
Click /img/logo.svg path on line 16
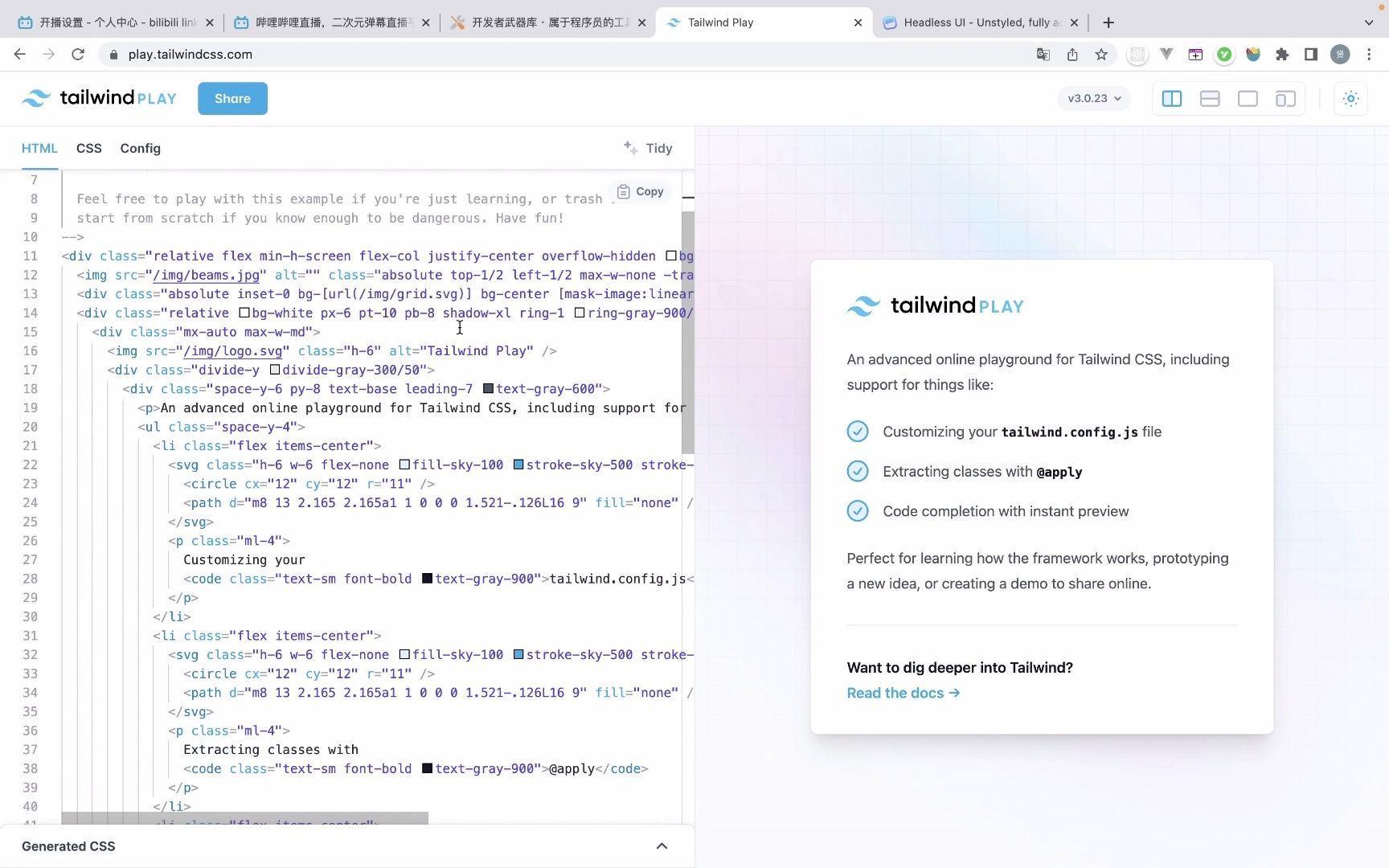tap(232, 351)
